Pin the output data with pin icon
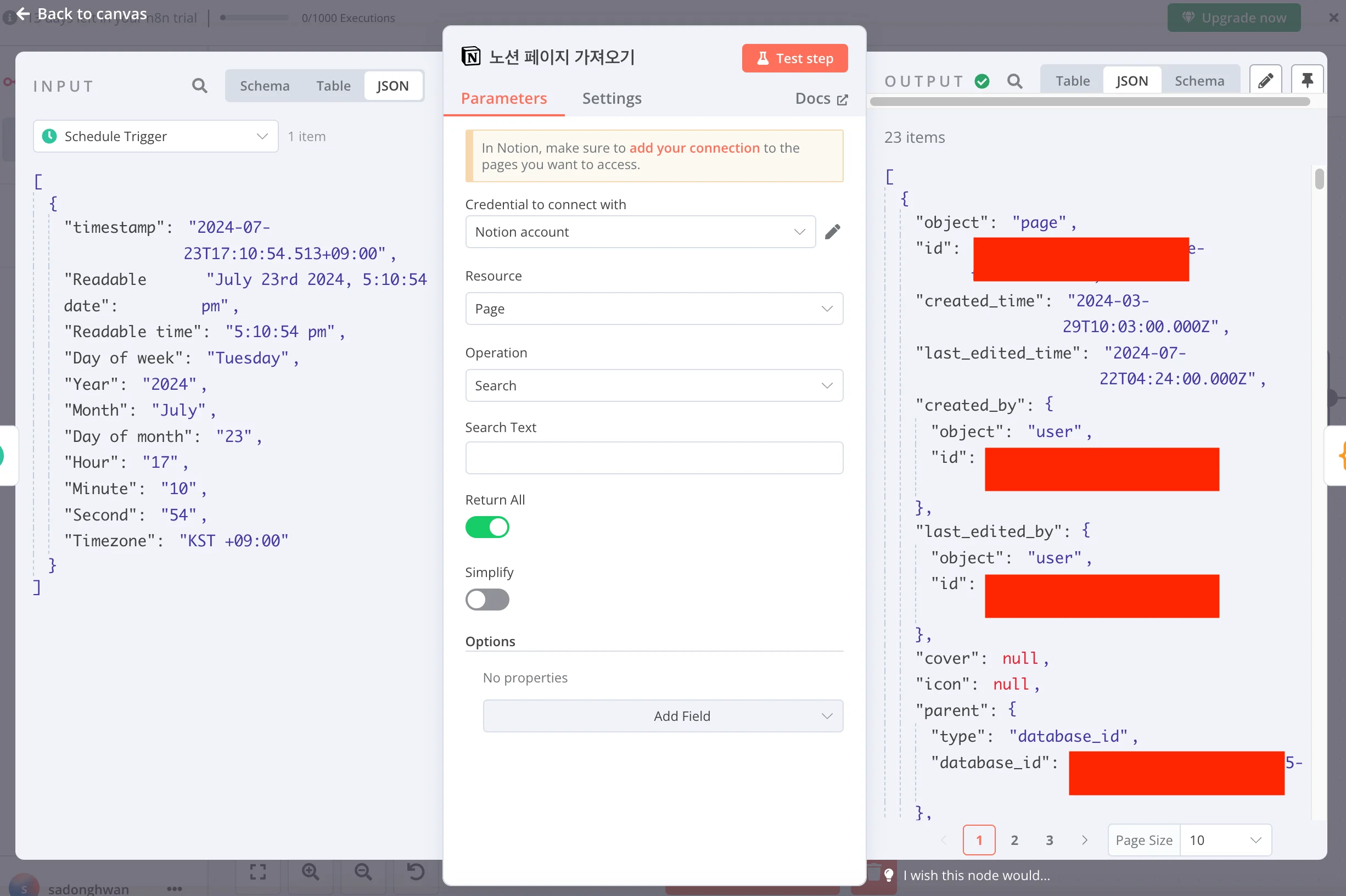This screenshot has height=896, width=1346. (1307, 81)
